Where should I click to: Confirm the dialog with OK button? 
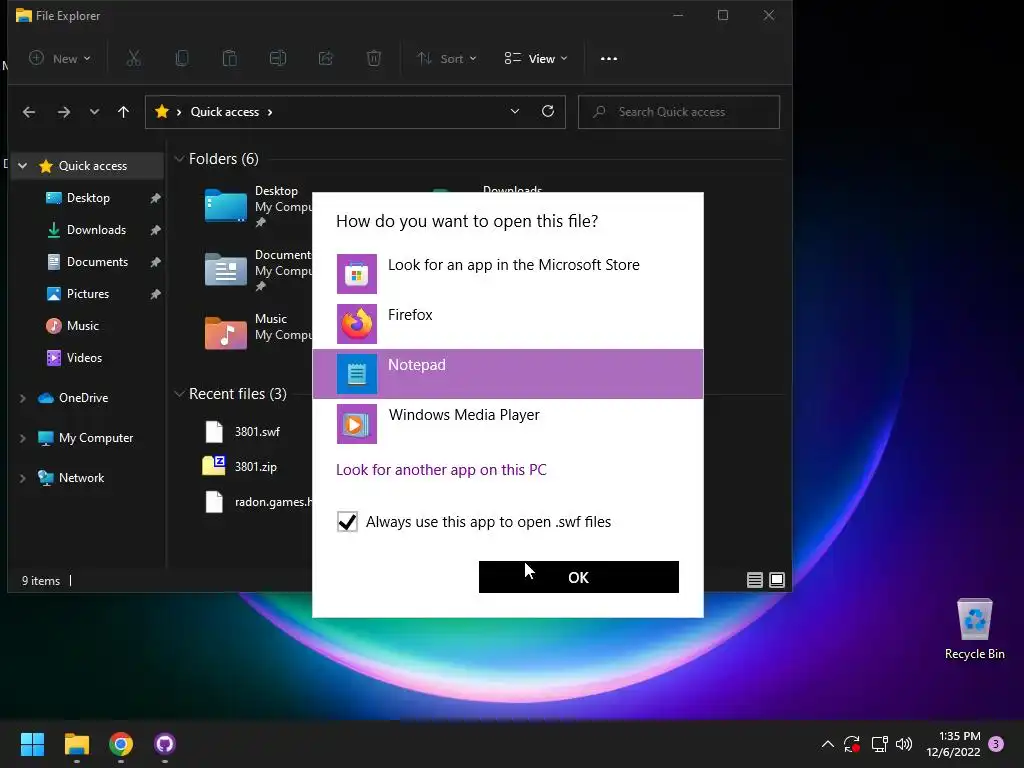pos(579,577)
